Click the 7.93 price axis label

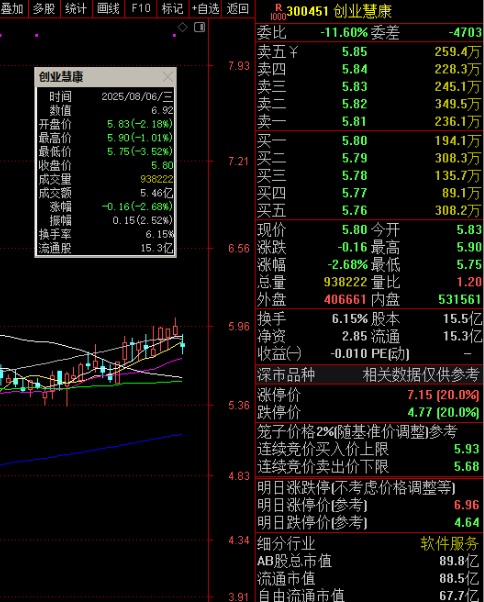(239, 66)
